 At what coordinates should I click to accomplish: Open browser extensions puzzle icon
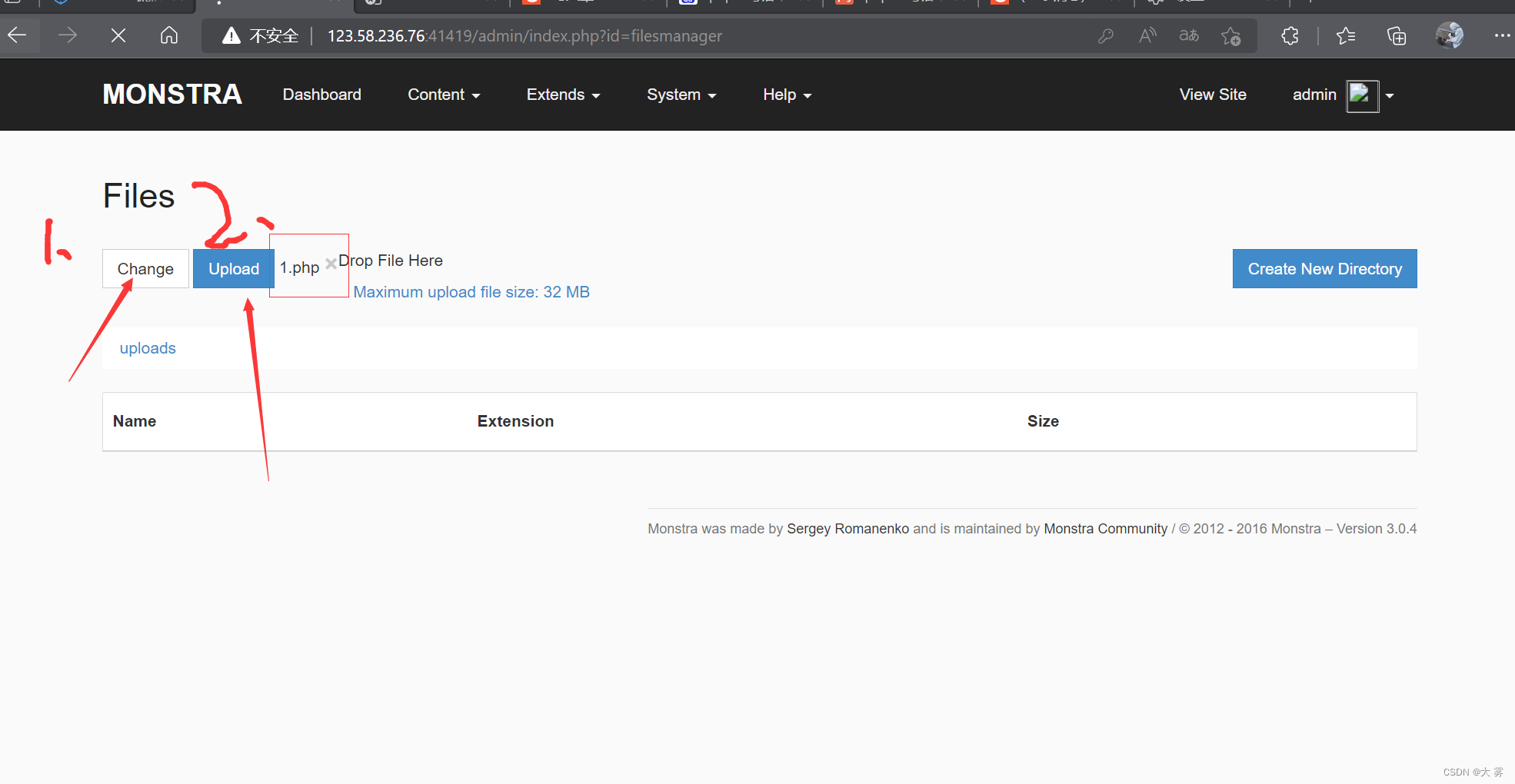[1290, 35]
